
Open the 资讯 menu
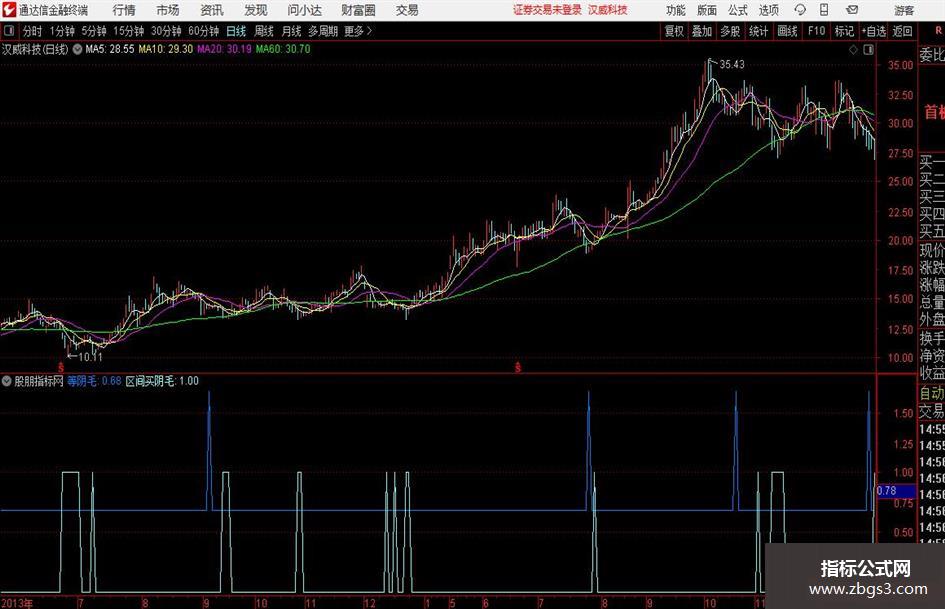click(212, 10)
